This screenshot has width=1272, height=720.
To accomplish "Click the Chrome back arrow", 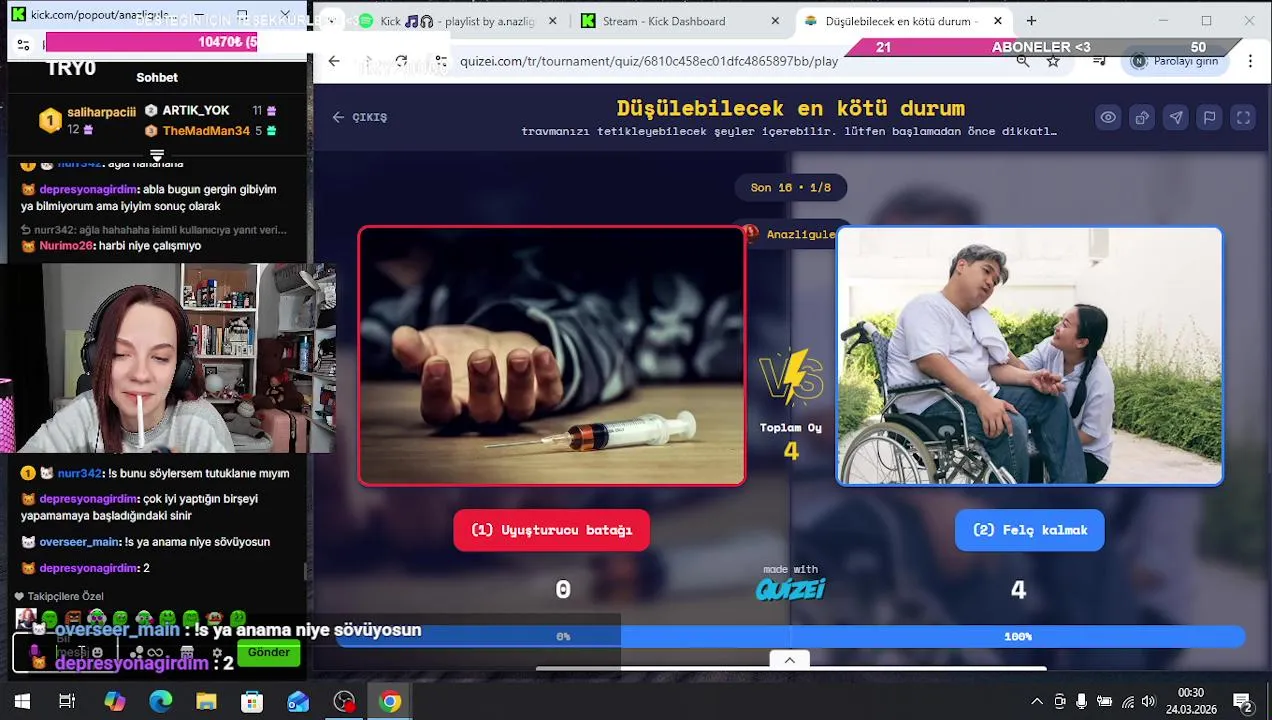I will coord(334,61).
